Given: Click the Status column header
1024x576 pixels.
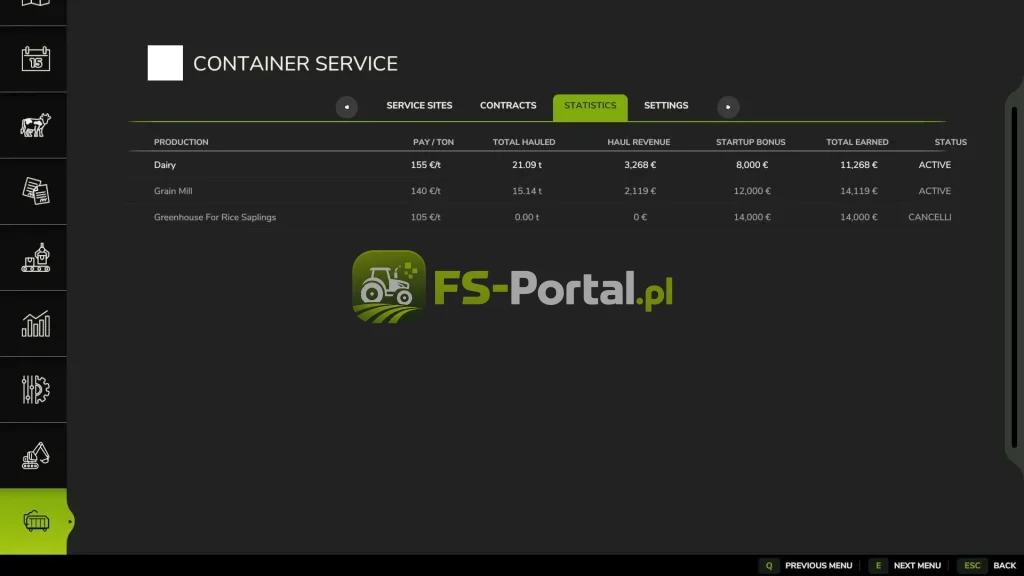Looking at the screenshot, I should [x=950, y=142].
